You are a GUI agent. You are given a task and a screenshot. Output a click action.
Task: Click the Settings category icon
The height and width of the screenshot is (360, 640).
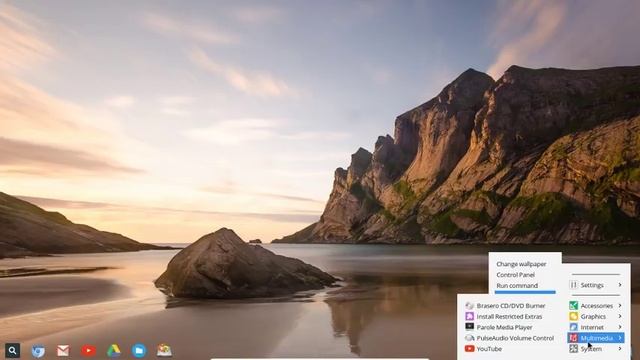click(x=574, y=285)
